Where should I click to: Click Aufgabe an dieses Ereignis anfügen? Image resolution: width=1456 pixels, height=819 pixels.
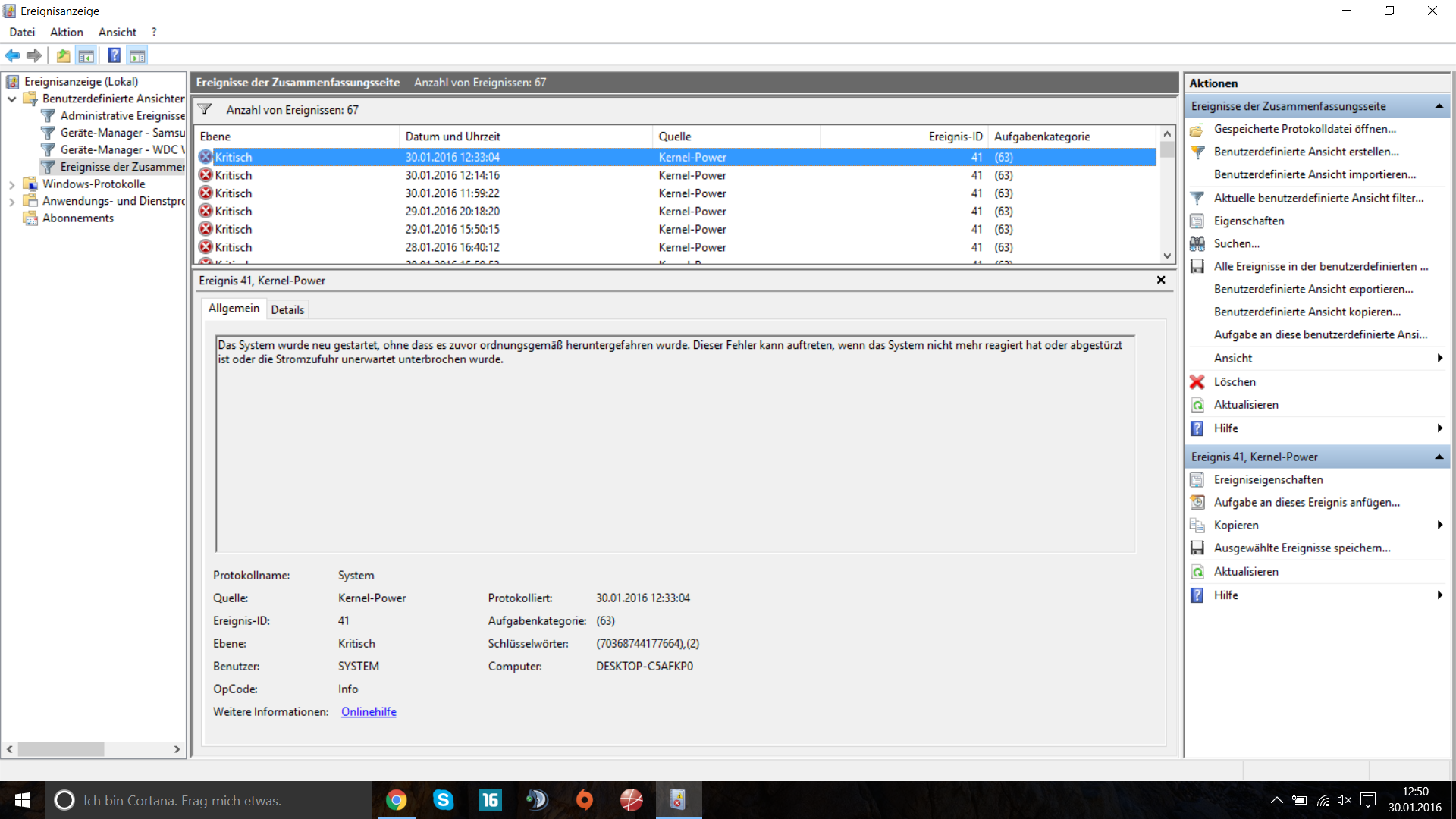pyautogui.click(x=1307, y=503)
